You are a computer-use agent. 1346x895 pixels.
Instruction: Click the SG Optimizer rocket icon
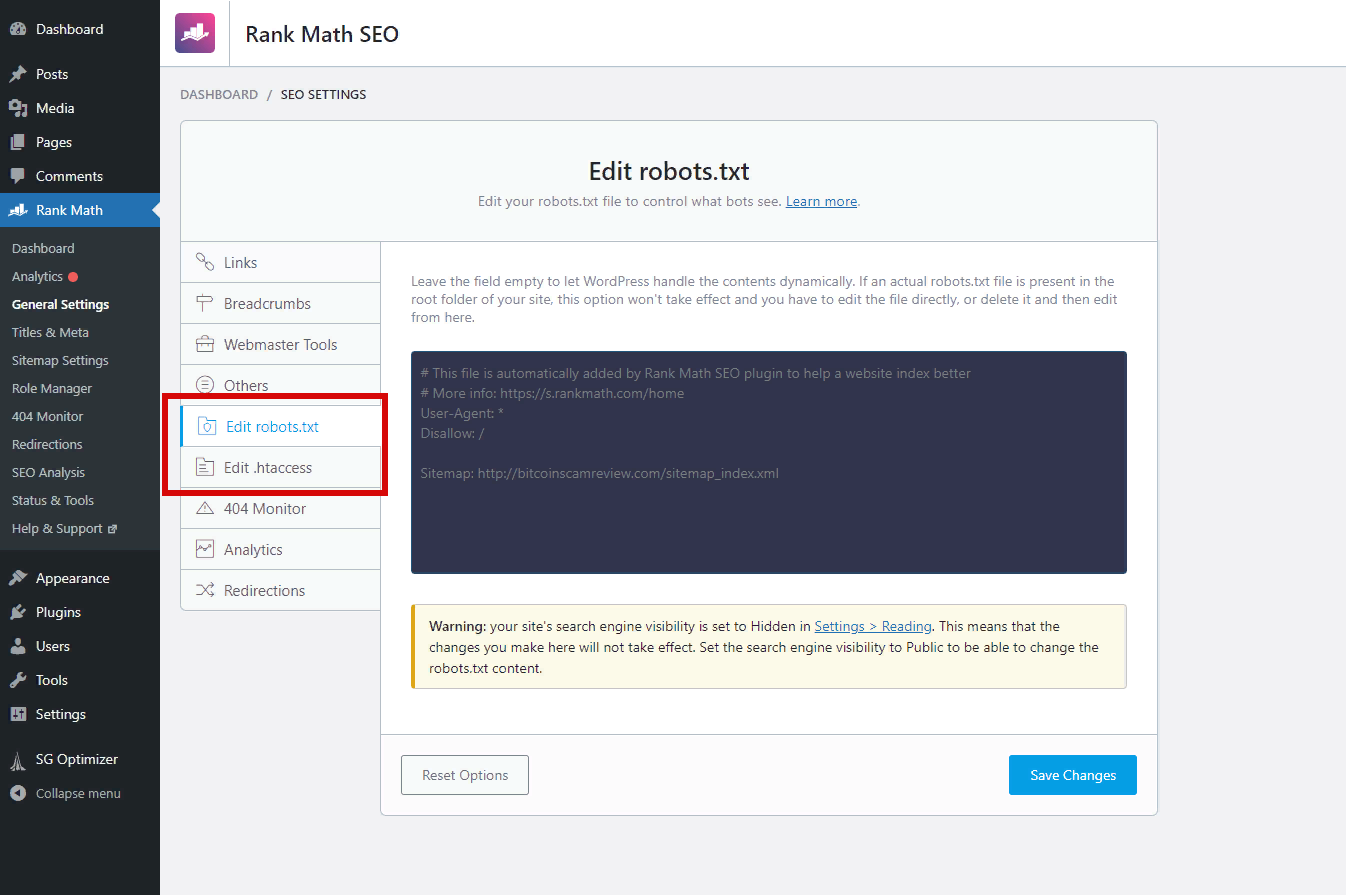[18, 760]
